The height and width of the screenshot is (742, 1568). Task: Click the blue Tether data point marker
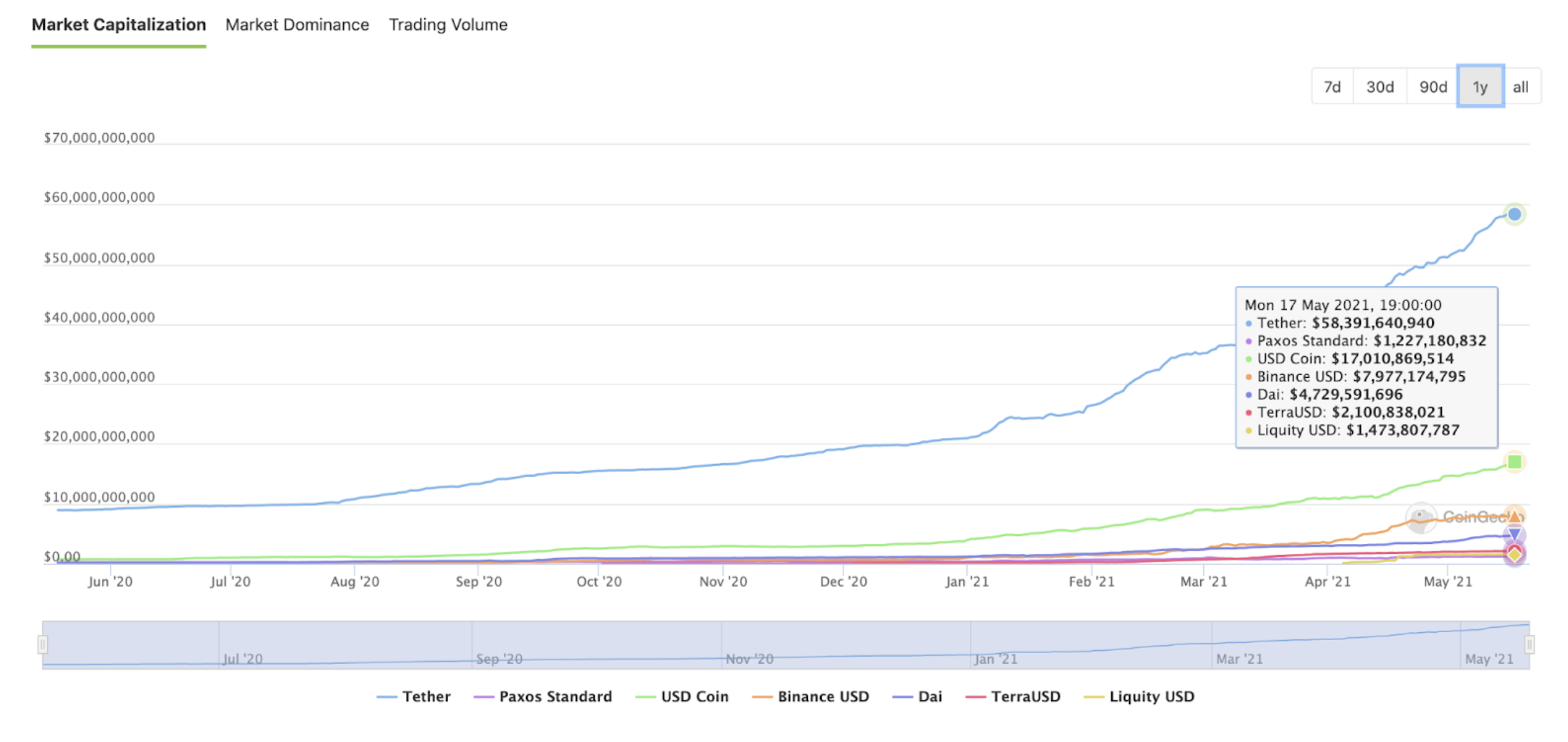(x=1514, y=215)
